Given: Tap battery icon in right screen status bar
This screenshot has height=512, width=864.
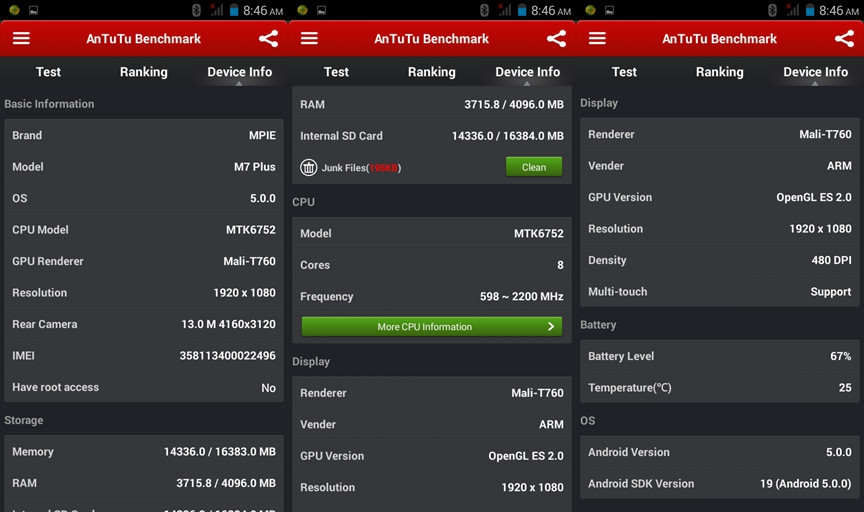Looking at the screenshot, I should 809,10.
